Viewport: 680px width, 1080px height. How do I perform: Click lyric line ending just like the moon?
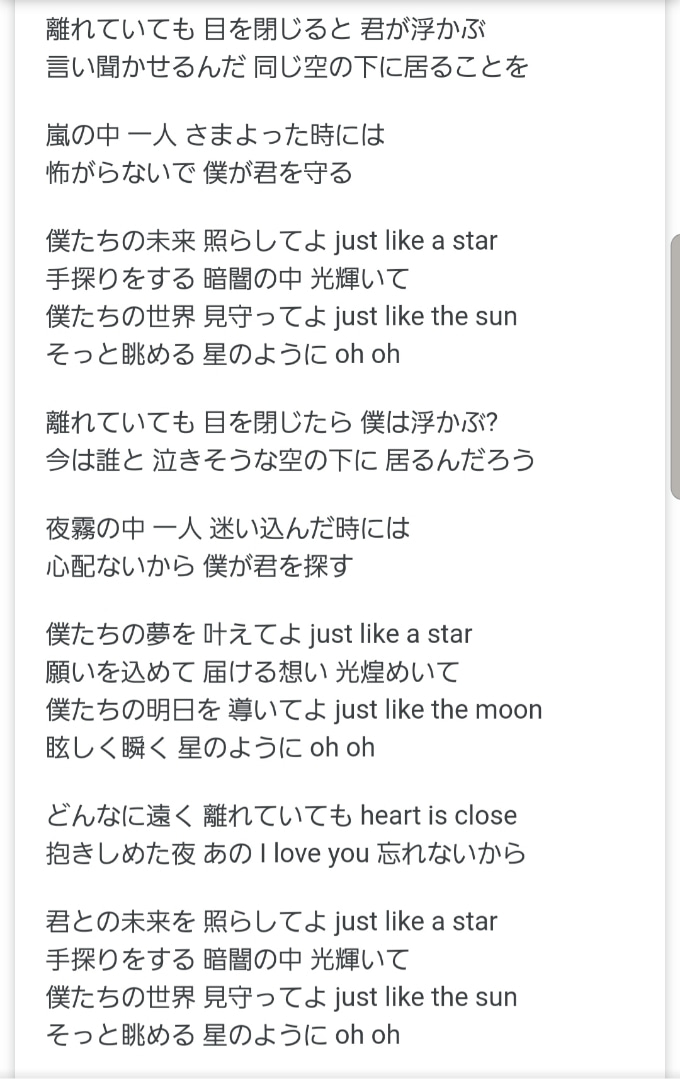coord(294,709)
